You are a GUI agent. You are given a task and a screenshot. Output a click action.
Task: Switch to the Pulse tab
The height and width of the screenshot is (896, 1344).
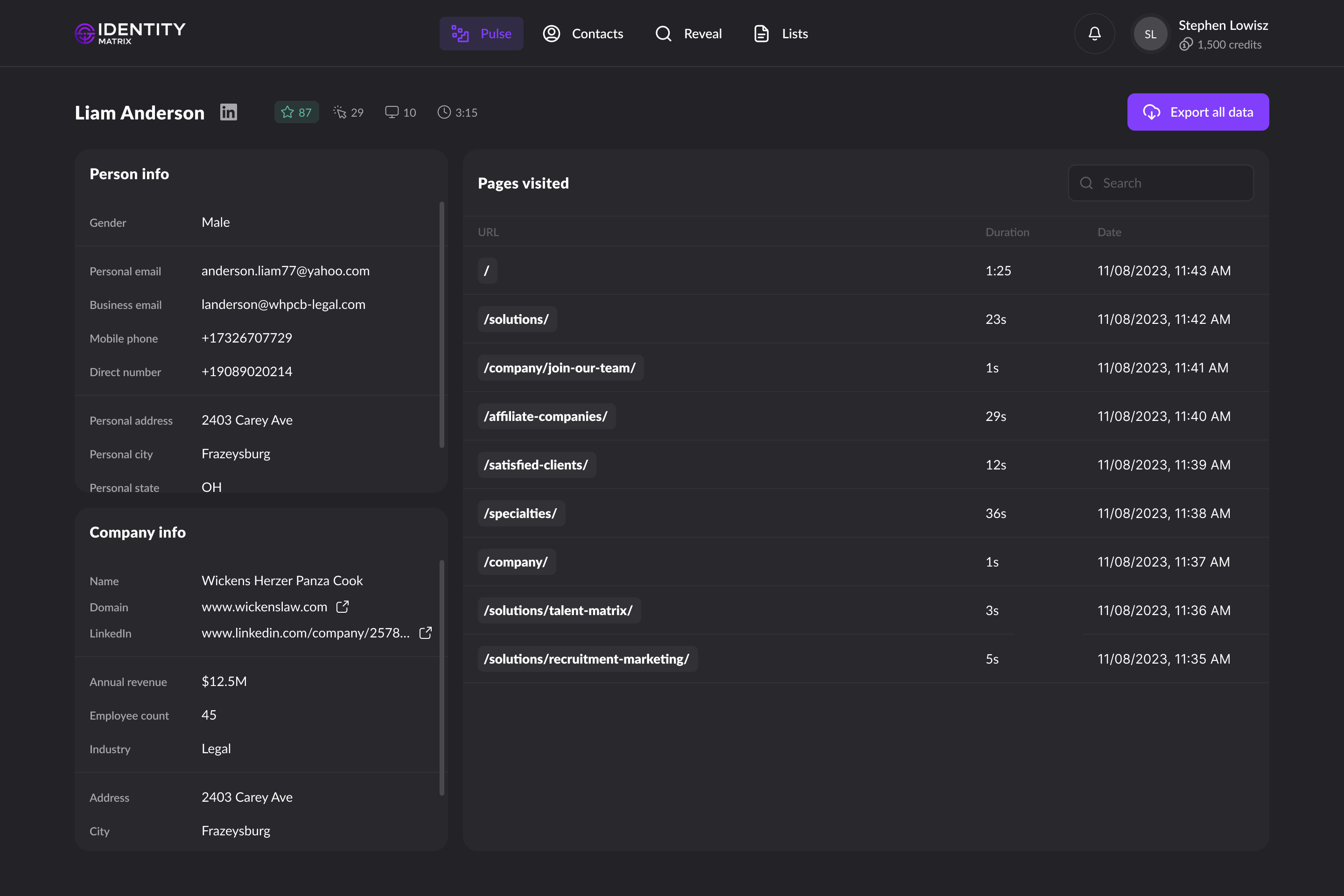pyautogui.click(x=481, y=34)
